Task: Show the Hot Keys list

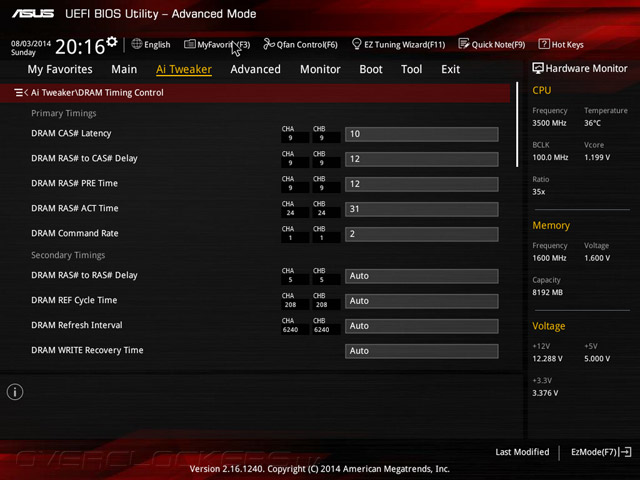Action: pyautogui.click(x=567, y=44)
